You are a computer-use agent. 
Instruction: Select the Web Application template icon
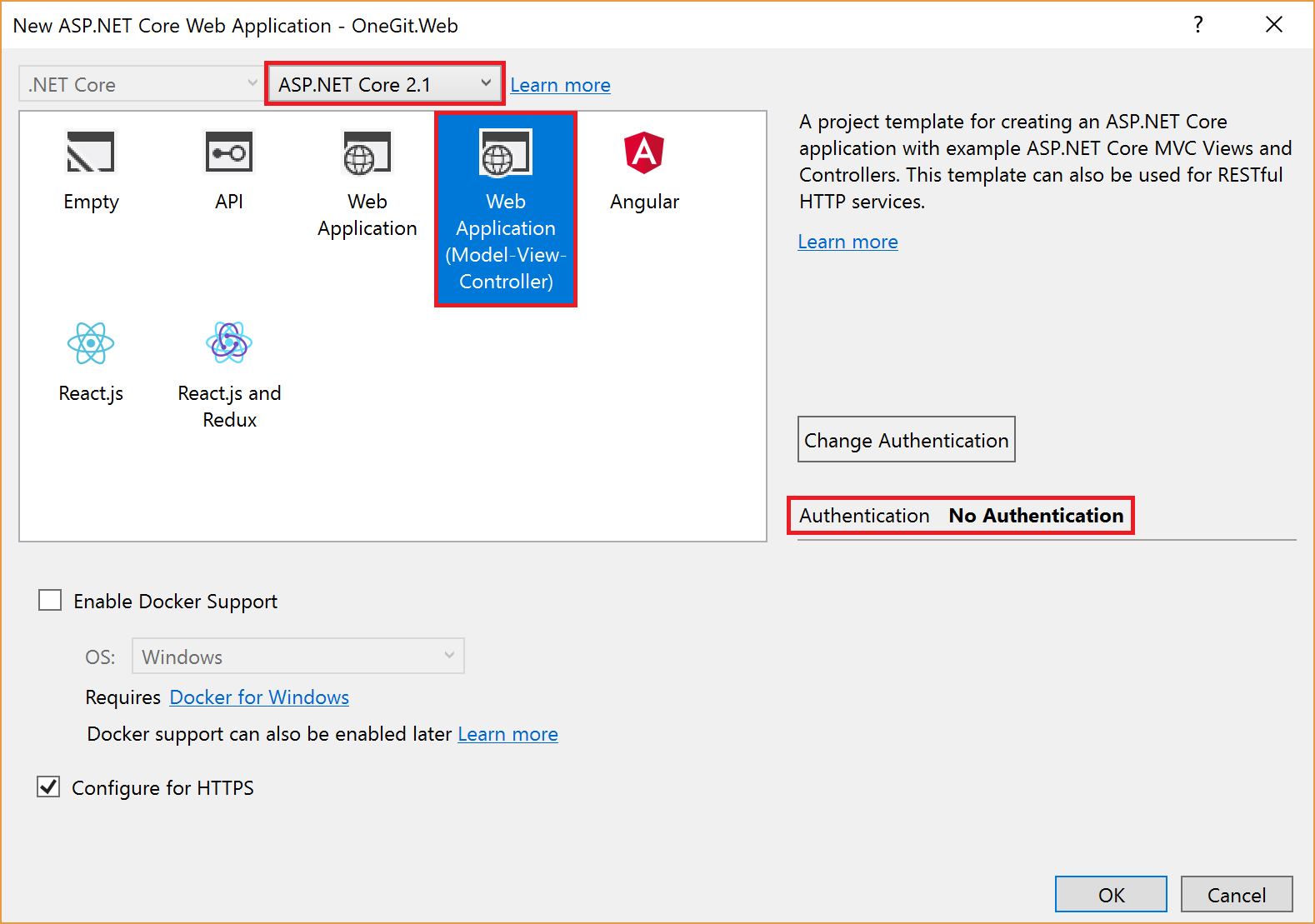pyautogui.click(x=367, y=154)
